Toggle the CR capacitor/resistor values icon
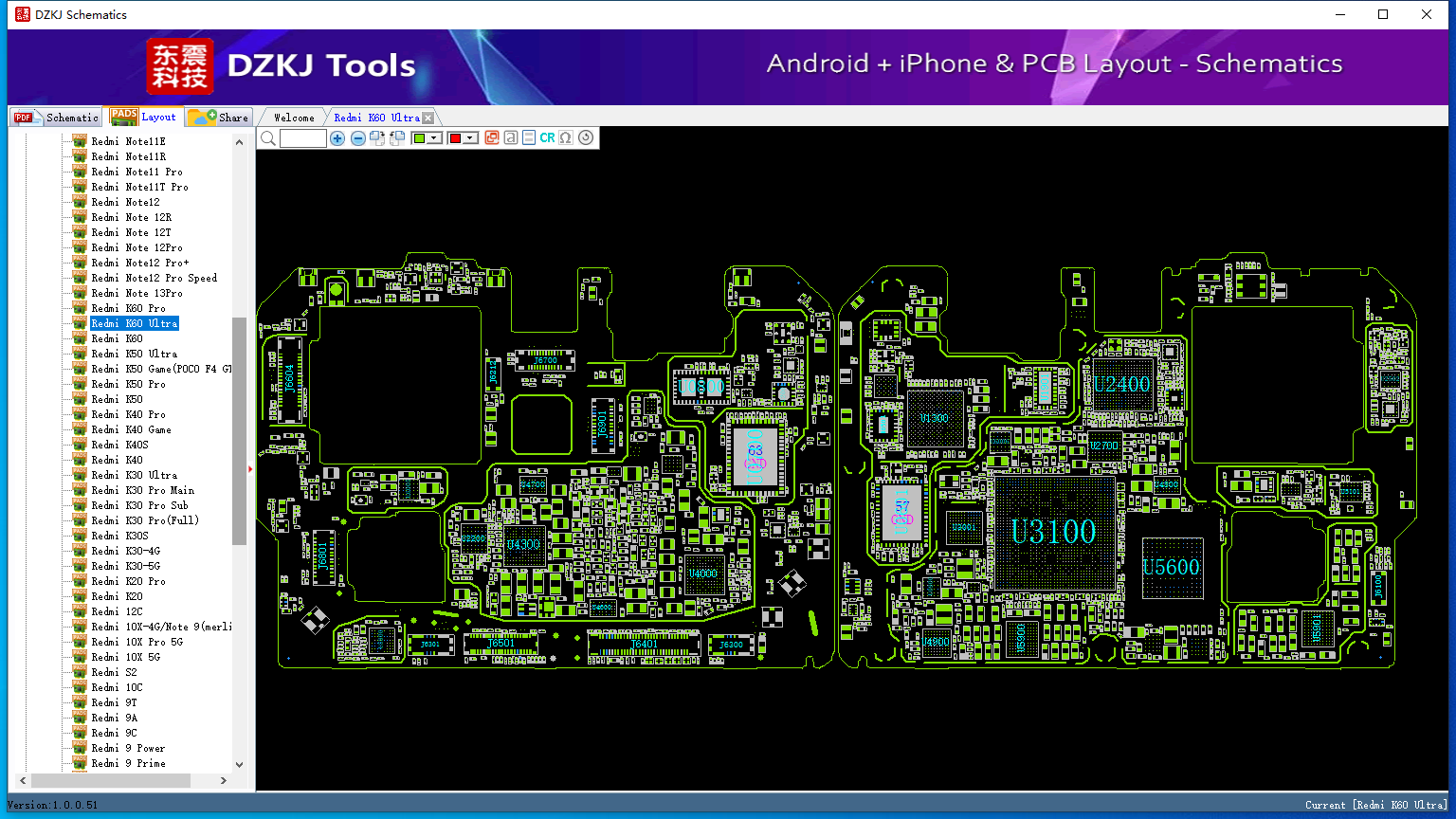 point(547,138)
